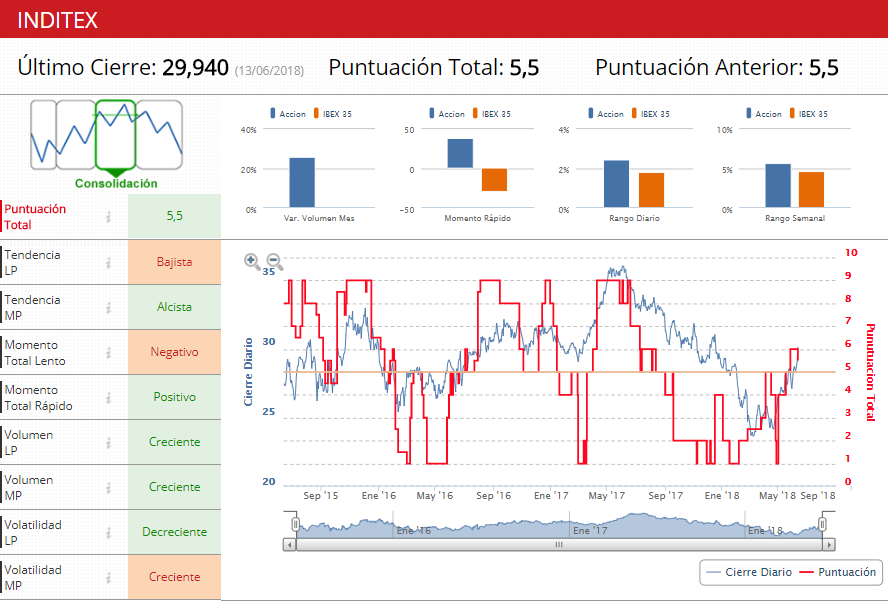889x602 pixels.
Task: Click the May '17 x-axis label
Action: 606,495
